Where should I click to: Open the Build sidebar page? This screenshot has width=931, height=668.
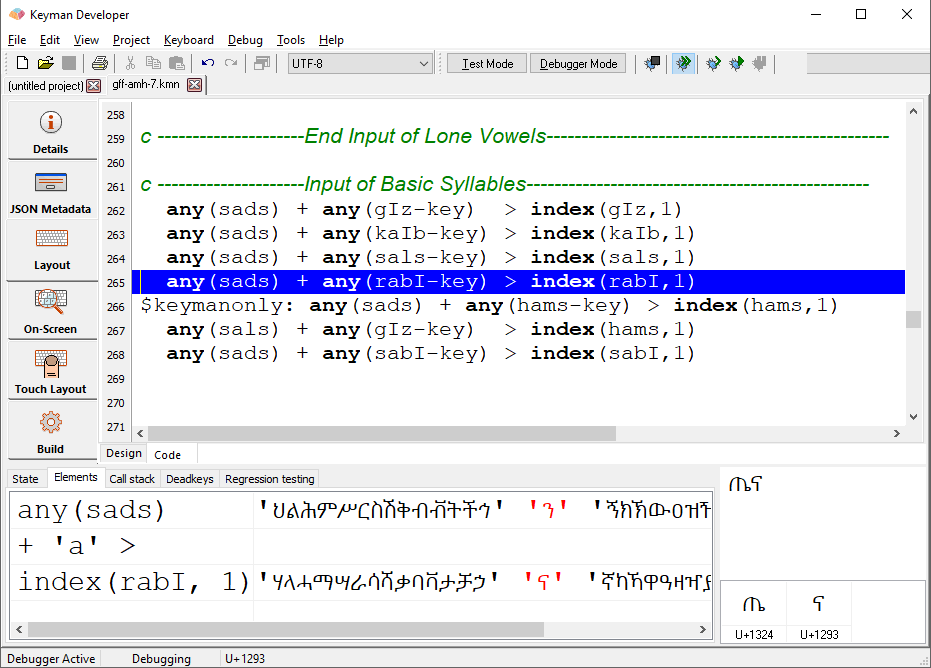point(52,431)
